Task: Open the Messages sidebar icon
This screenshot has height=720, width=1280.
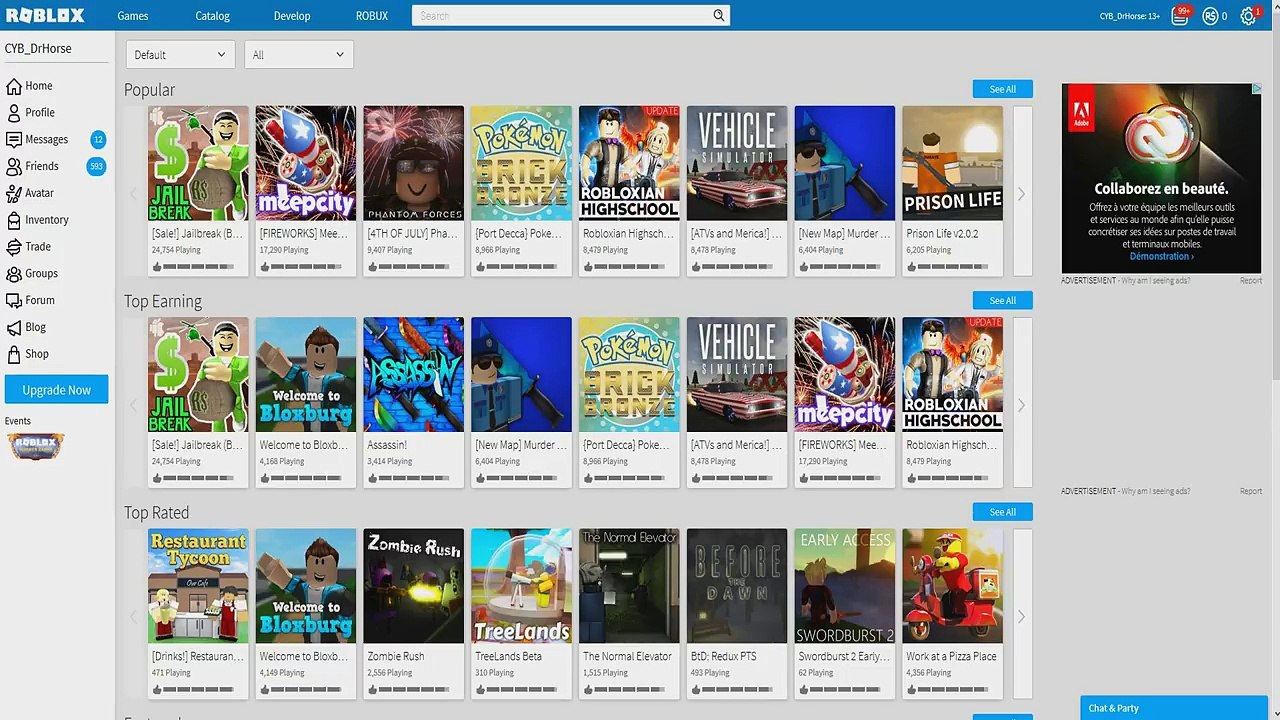Action: click(x=14, y=140)
